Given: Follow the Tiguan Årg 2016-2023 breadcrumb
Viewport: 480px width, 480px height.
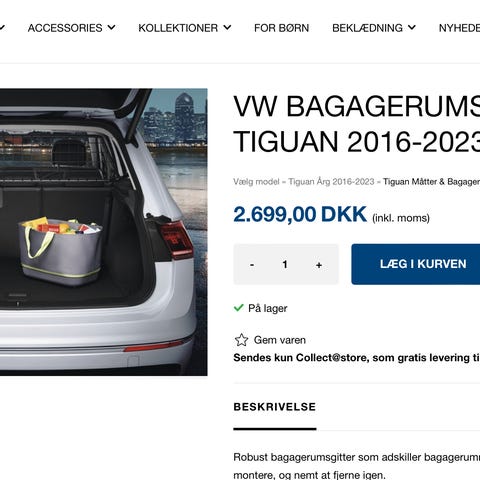Looking at the screenshot, I should 331,182.
